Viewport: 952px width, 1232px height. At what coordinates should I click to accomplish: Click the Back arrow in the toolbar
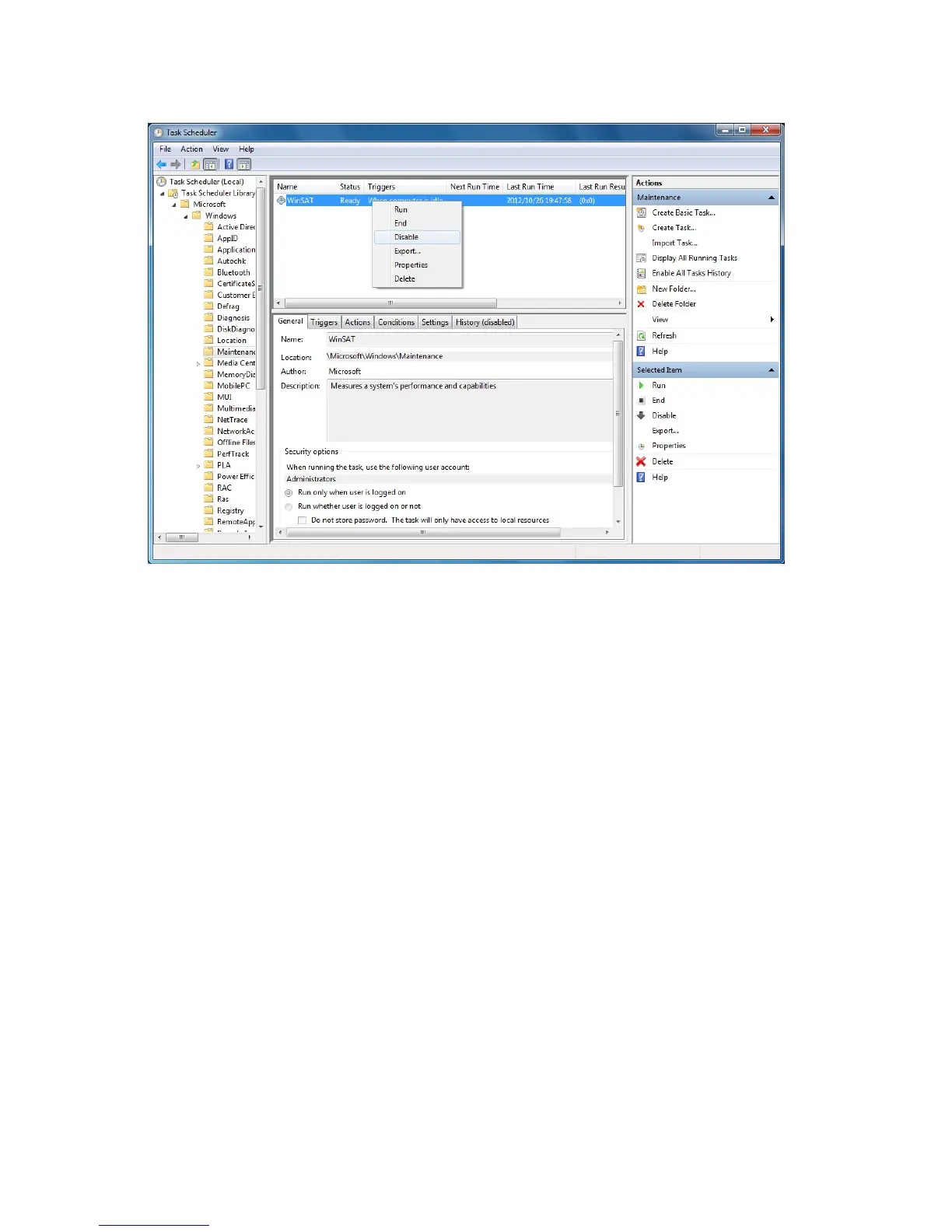(x=161, y=164)
